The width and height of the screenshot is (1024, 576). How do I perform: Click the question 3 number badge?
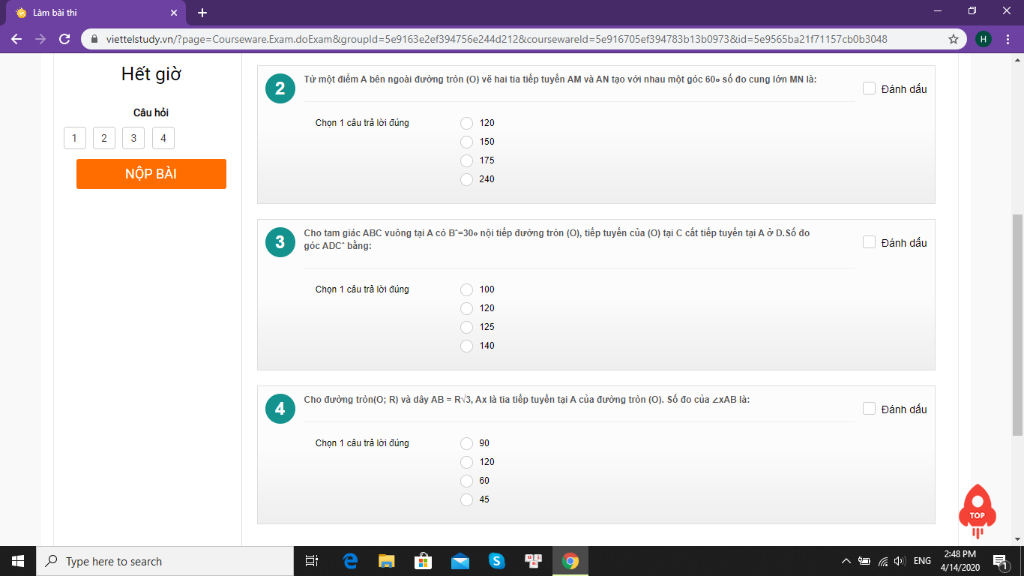pyautogui.click(x=280, y=242)
